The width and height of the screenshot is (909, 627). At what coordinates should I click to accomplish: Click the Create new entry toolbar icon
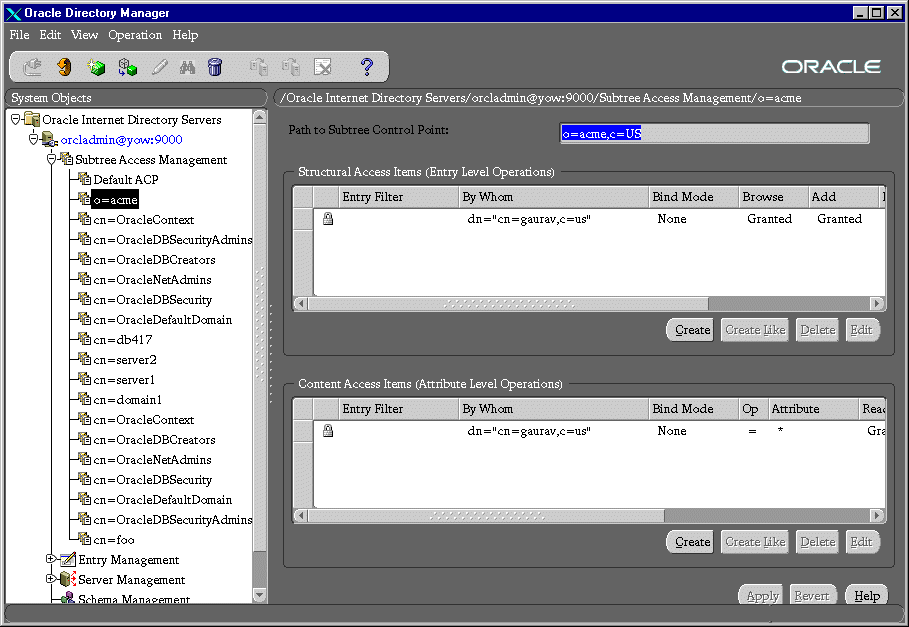pos(96,67)
